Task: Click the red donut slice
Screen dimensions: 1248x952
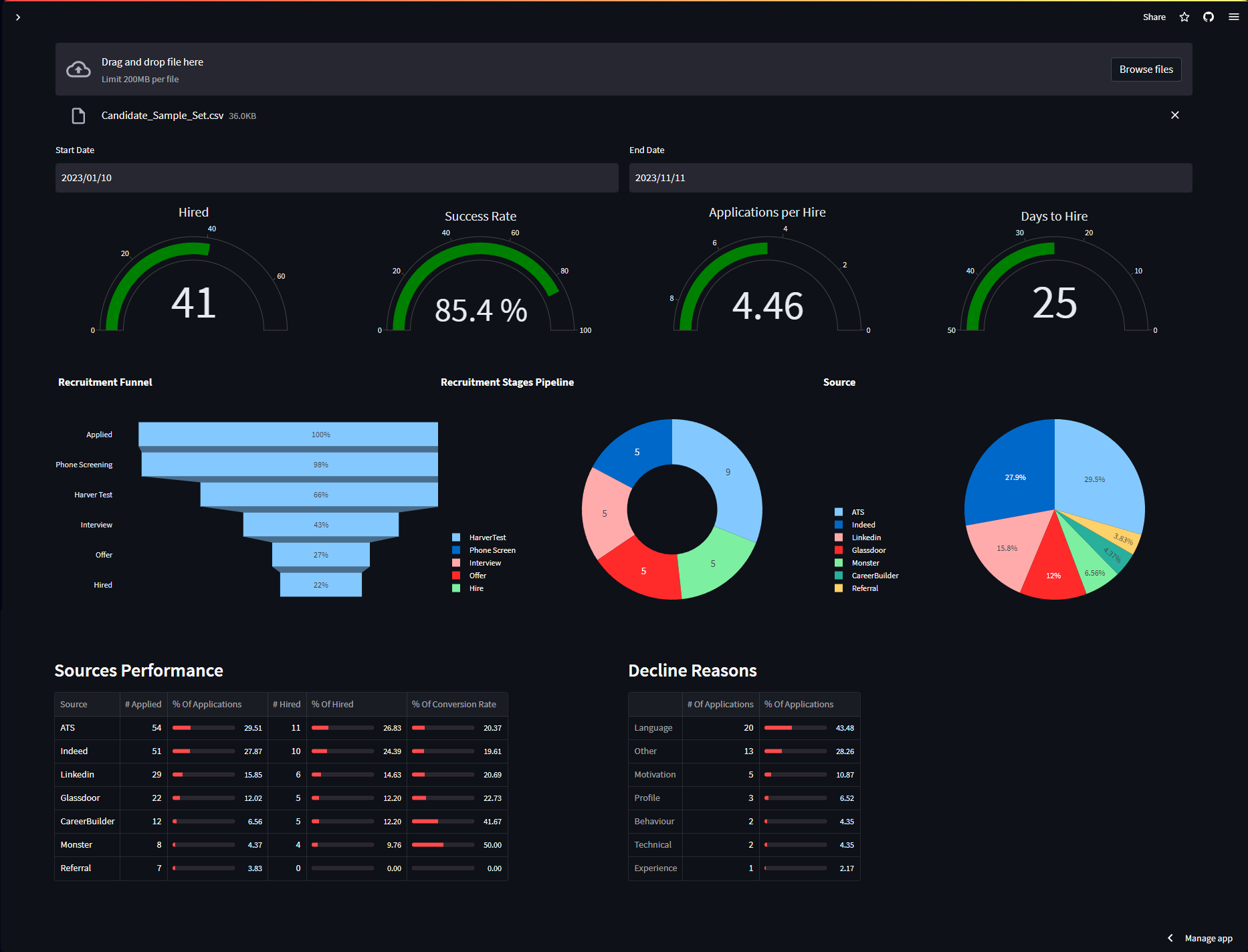Action: coord(643,571)
